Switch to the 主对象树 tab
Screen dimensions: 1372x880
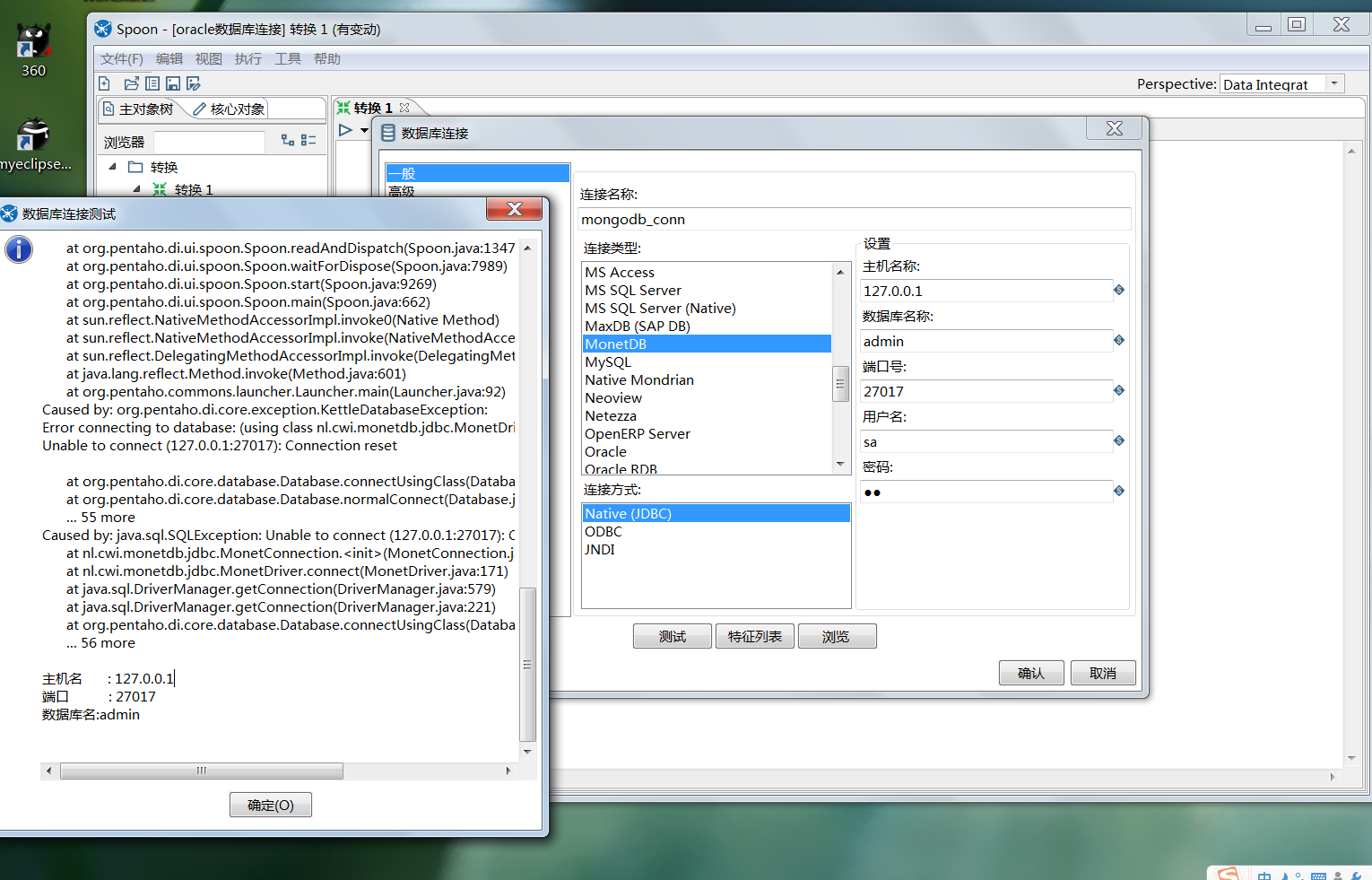point(139,109)
